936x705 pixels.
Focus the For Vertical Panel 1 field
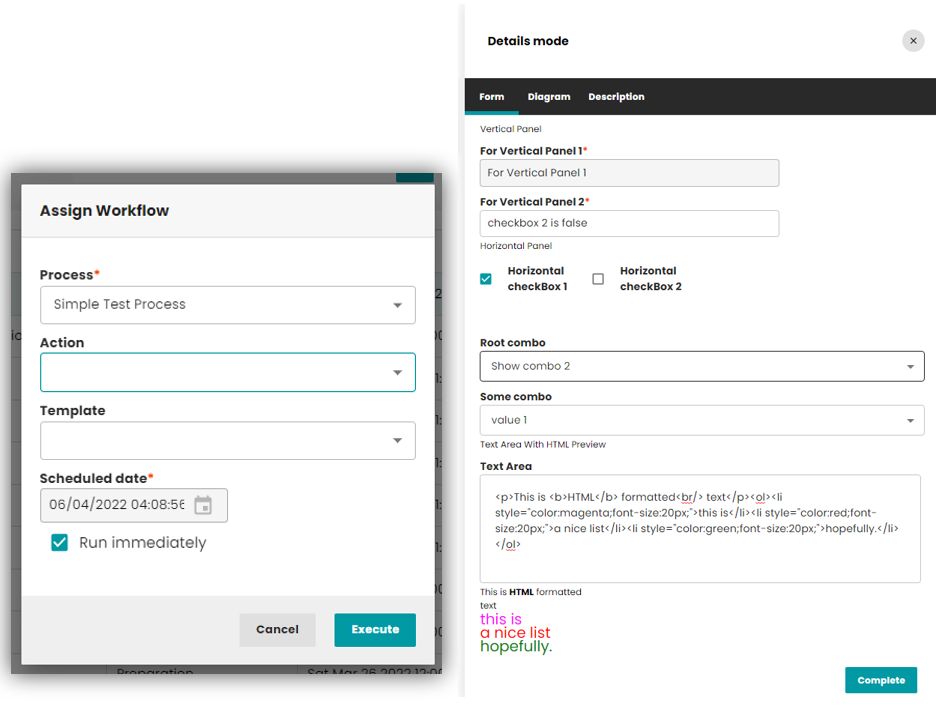(629, 173)
